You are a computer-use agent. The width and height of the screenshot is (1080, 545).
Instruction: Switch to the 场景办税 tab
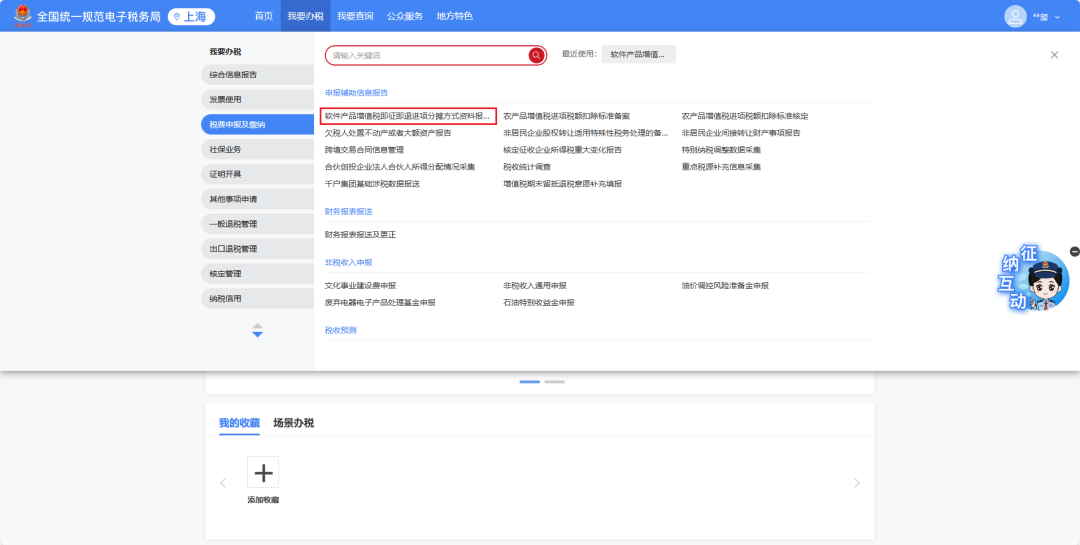tap(293, 423)
